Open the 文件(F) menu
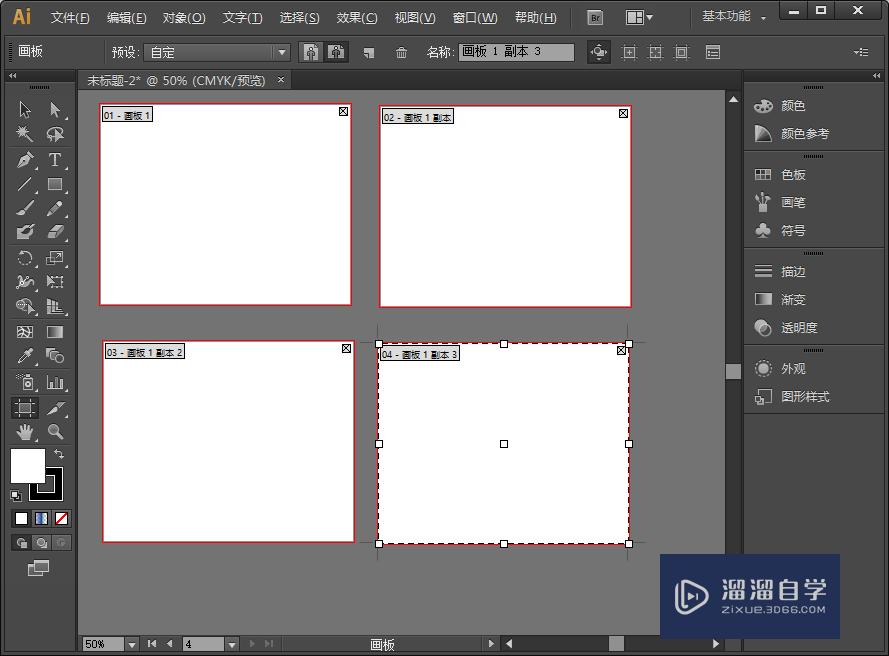889x656 pixels. (x=70, y=18)
